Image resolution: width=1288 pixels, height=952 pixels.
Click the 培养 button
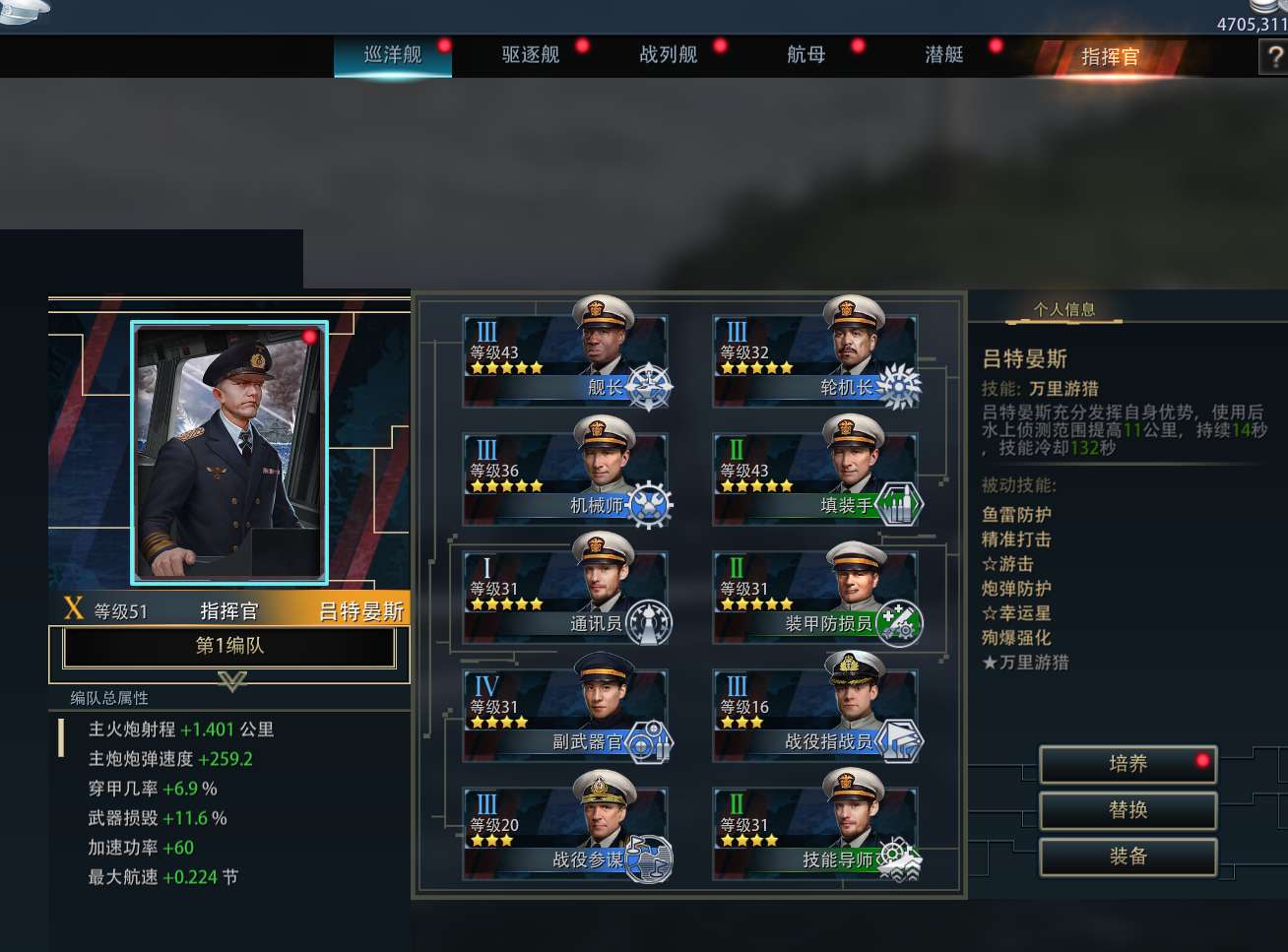pos(1128,764)
